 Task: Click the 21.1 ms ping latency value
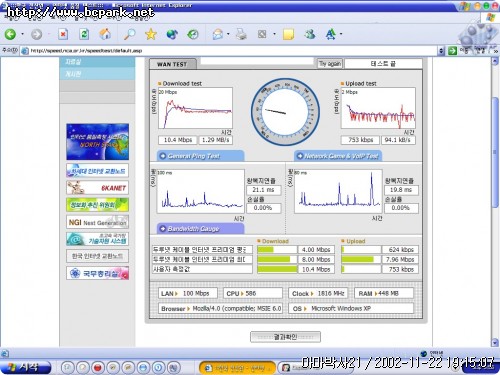[x=263, y=190]
